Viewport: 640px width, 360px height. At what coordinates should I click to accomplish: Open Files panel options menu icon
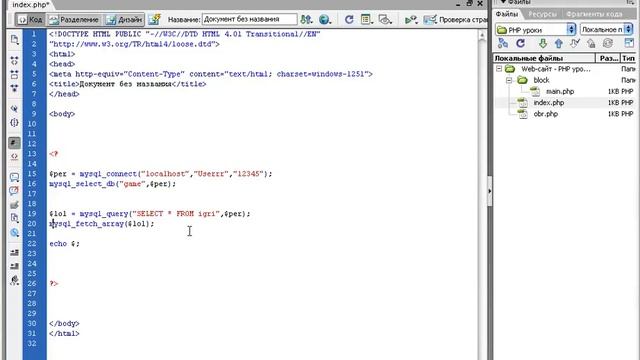click(x=630, y=2)
